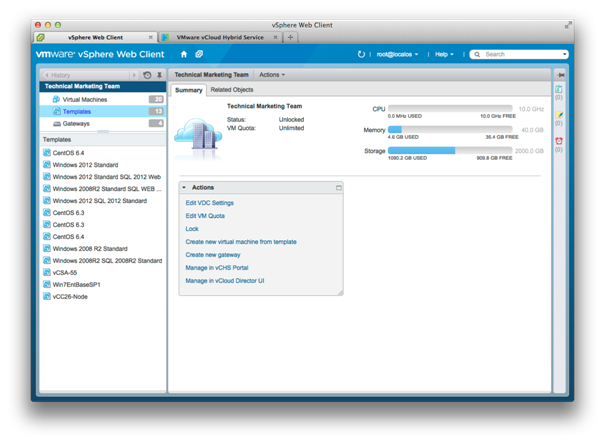Open the root@localos user dropdown
This screenshot has height=443, width=604.
tap(397, 54)
